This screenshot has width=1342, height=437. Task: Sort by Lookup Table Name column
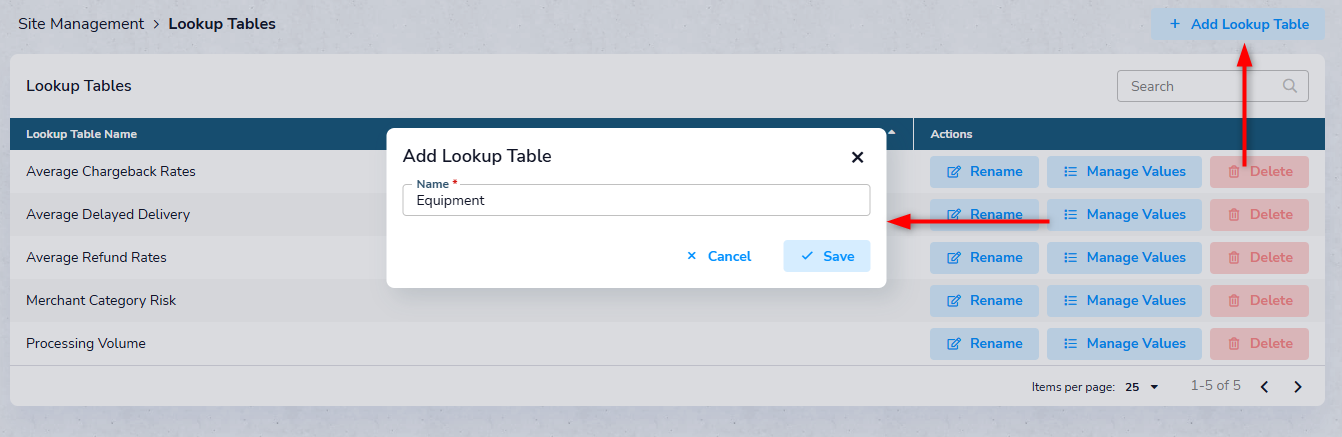coord(82,134)
